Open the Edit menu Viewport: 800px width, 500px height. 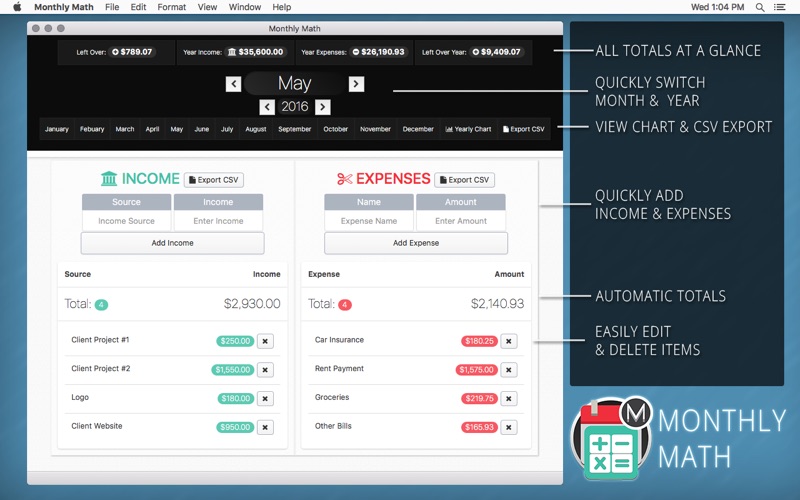(x=138, y=7)
